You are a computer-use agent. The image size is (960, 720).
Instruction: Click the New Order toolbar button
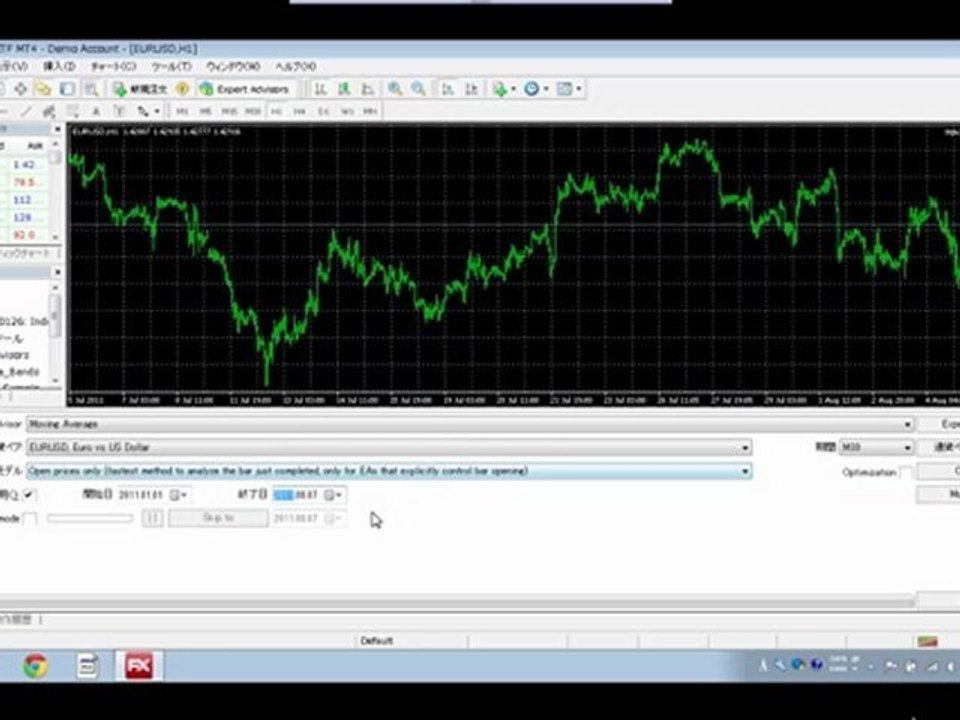(140, 89)
